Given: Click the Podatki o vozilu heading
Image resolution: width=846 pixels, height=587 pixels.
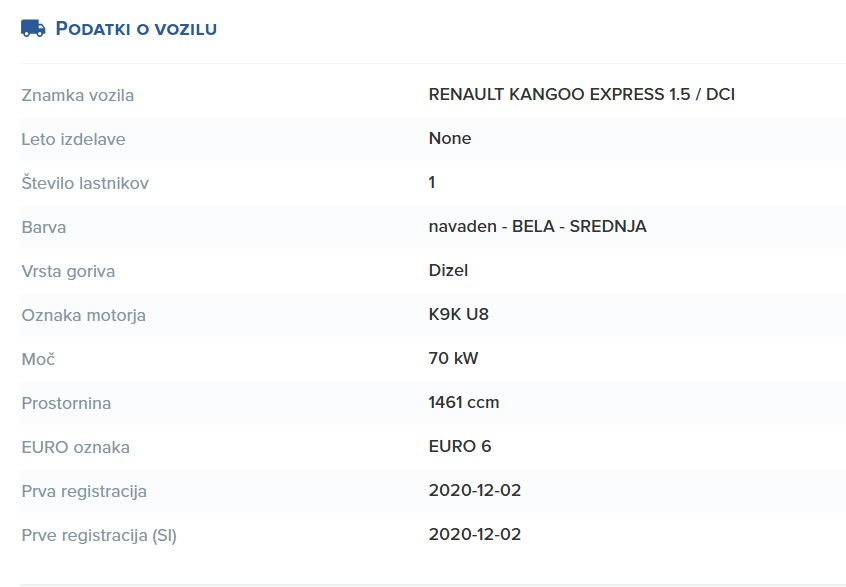Looking at the screenshot, I should [136, 29].
